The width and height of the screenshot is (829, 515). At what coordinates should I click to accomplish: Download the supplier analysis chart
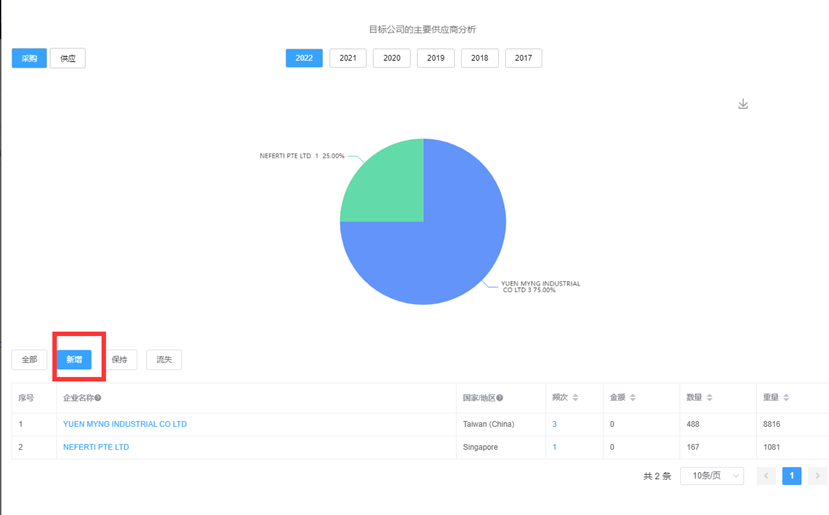coord(743,104)
